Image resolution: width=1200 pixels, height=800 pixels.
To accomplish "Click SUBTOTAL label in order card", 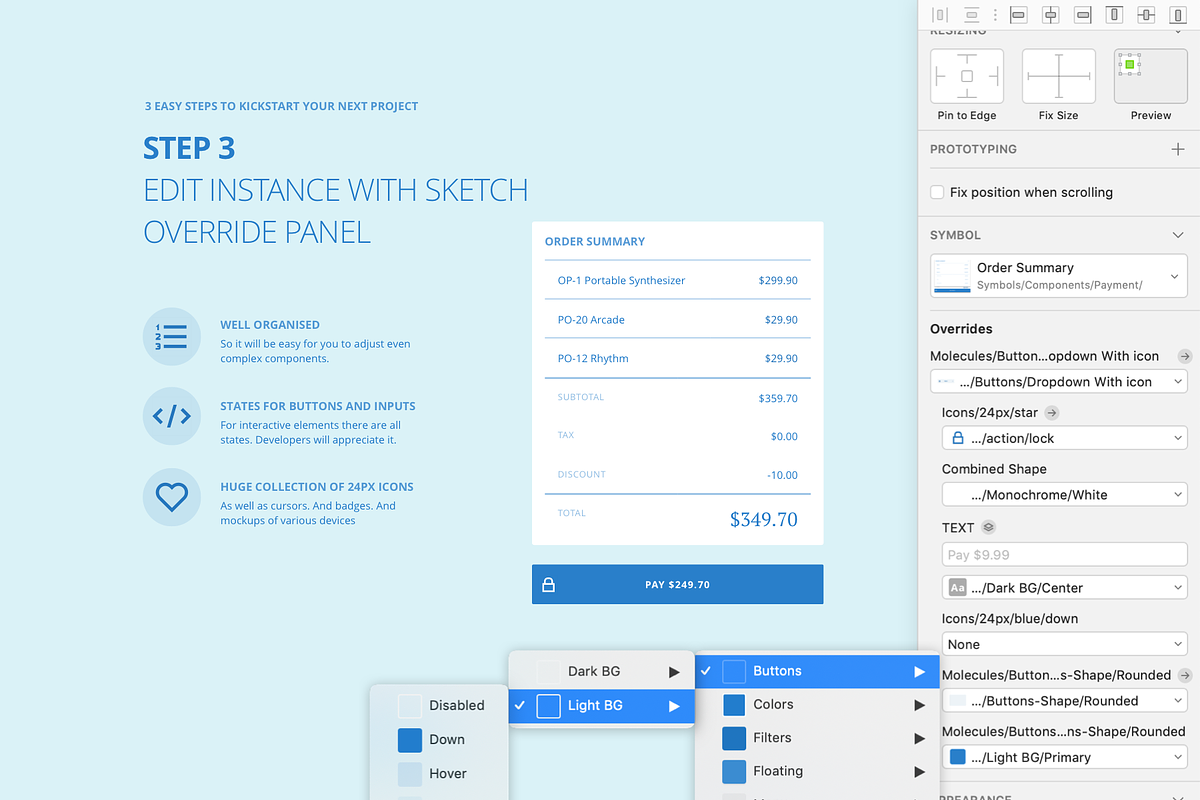I will tap(581, 397).
